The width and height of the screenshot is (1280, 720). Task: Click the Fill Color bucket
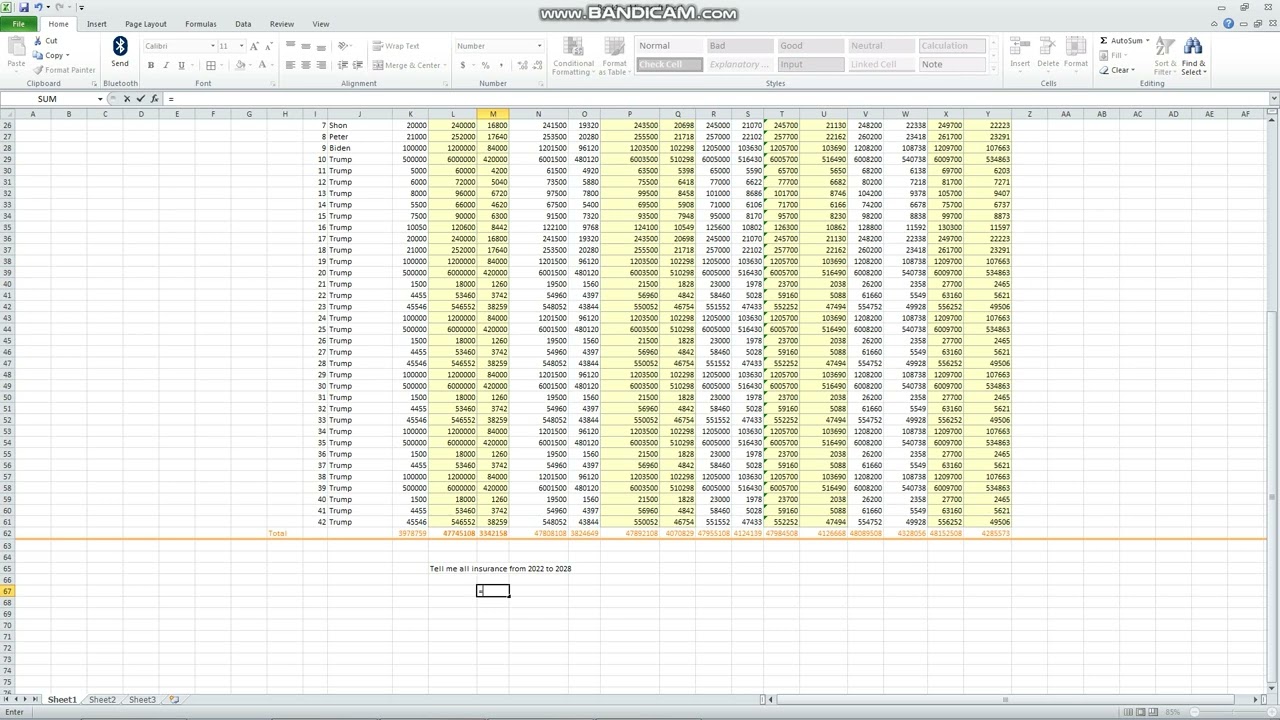(241, 65)
